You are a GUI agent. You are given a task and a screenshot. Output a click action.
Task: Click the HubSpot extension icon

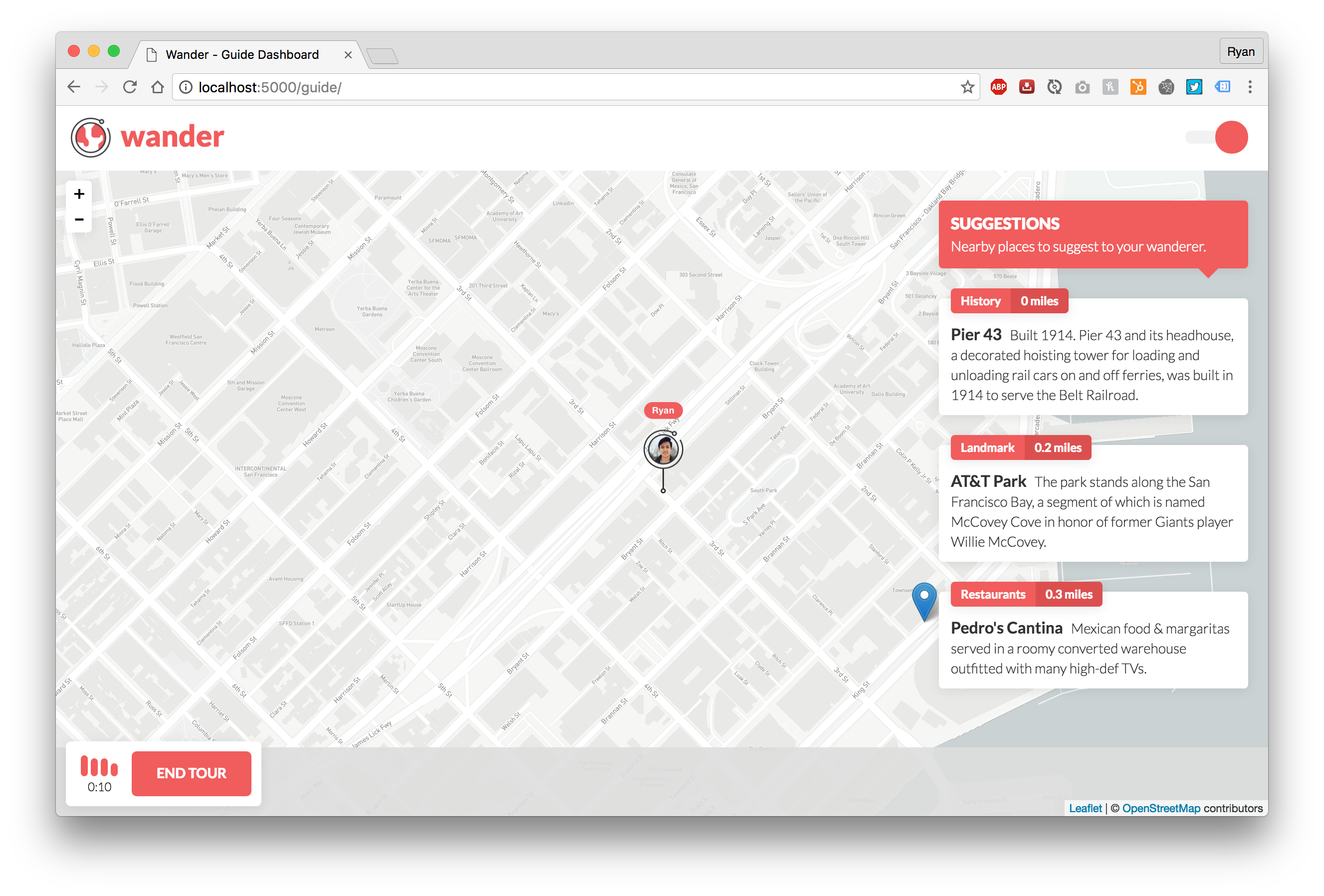point(1138,87)
